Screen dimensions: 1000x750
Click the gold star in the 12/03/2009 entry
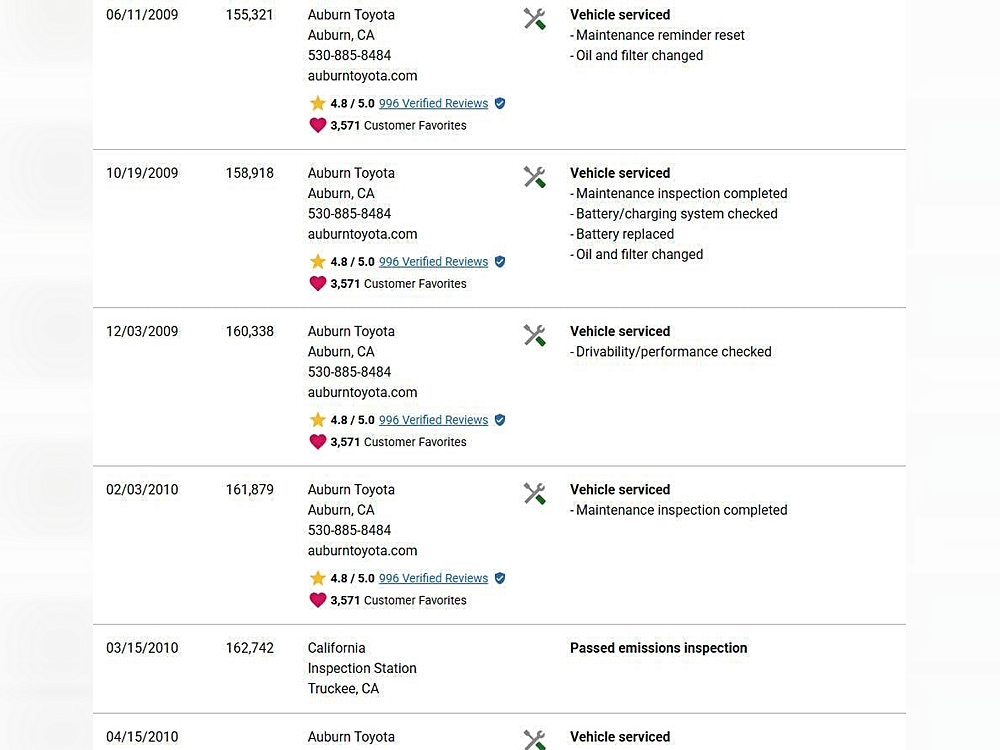tap(318, 420)
